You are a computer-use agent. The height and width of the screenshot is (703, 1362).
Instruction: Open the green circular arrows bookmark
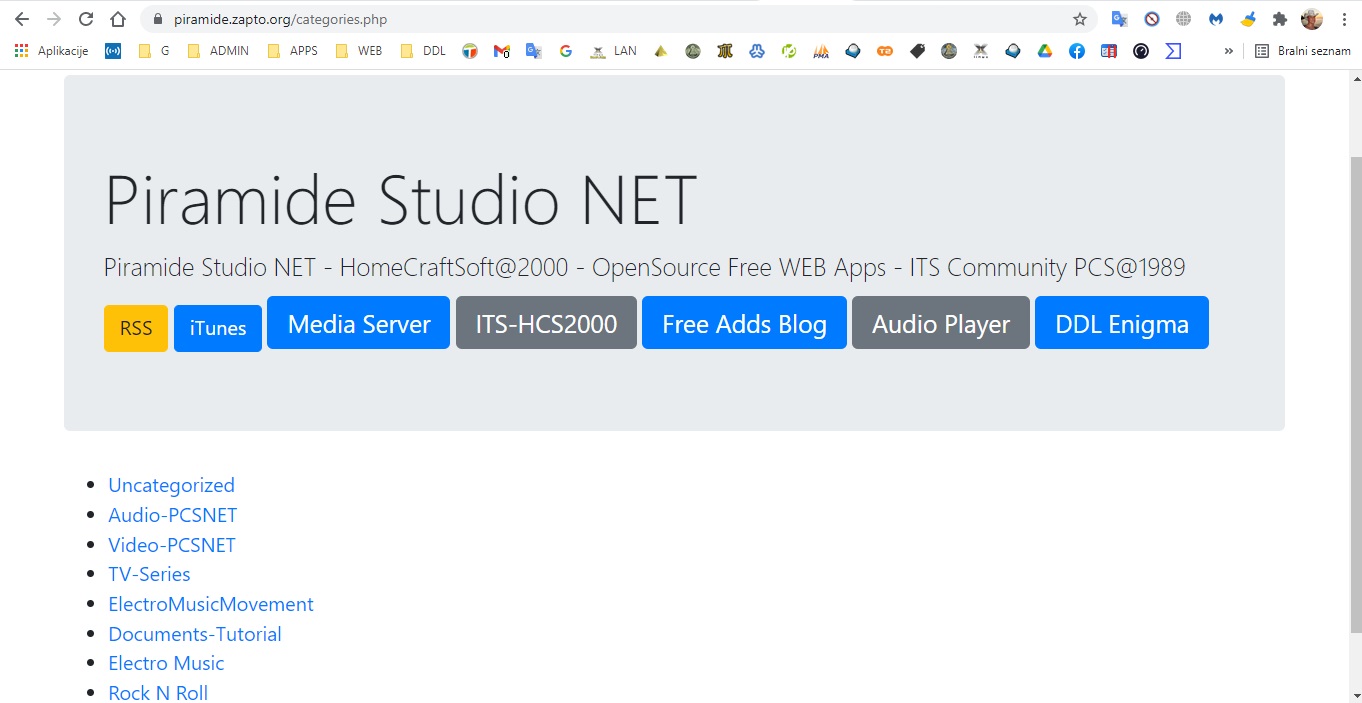pos(789,51)
